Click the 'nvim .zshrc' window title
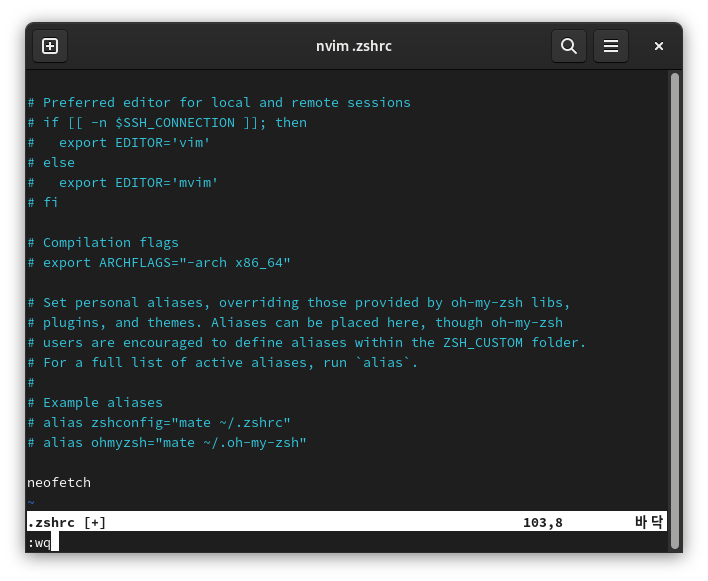The image size is (708, 581). (x=354, y=46)
